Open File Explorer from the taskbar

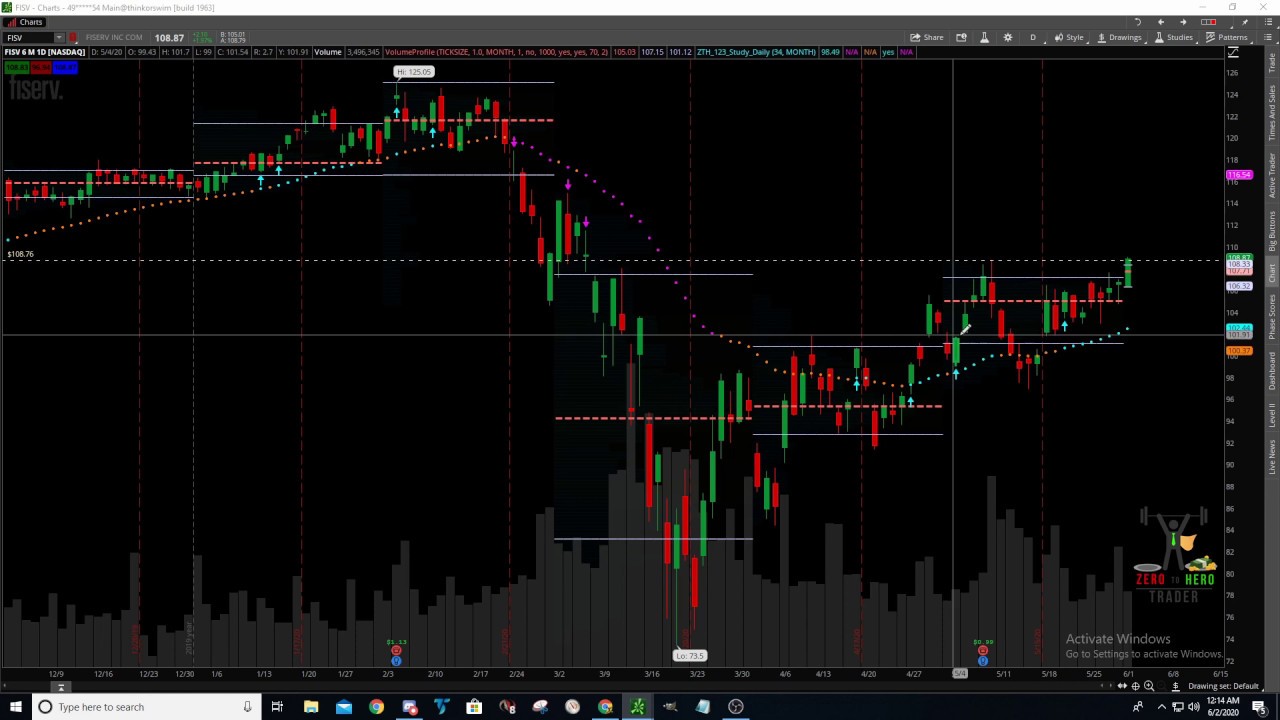(311, 707)
